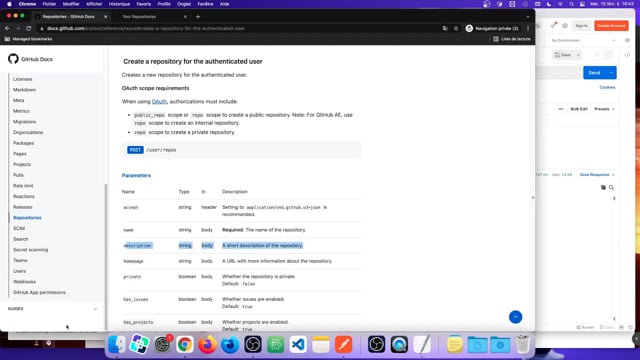
Task: Open TextEdit from the Dock
Action: coord(422,344)
